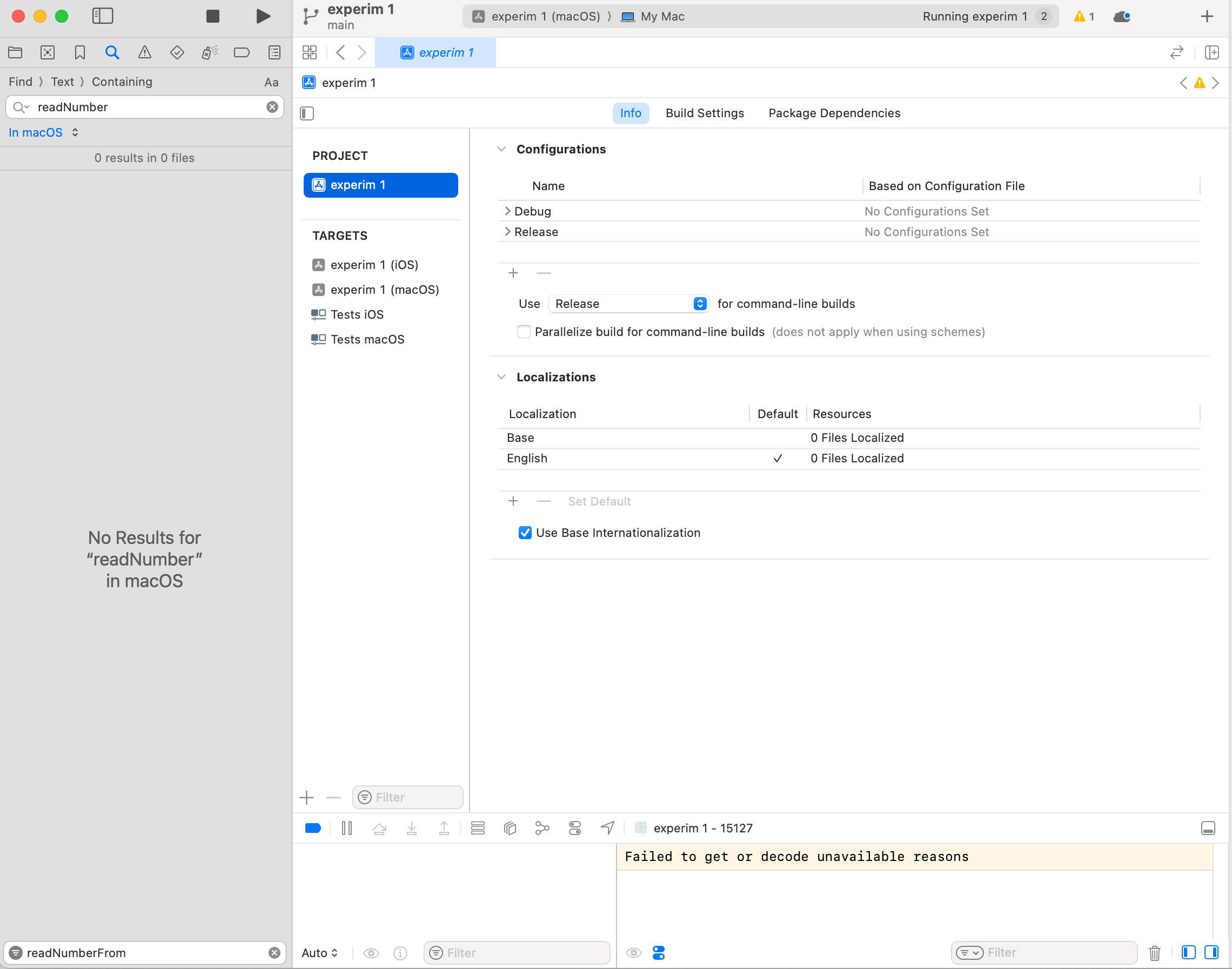The image size is (1232, 969).
Task: Open the In macOS search scope dropdown
Action: point(44,132)
